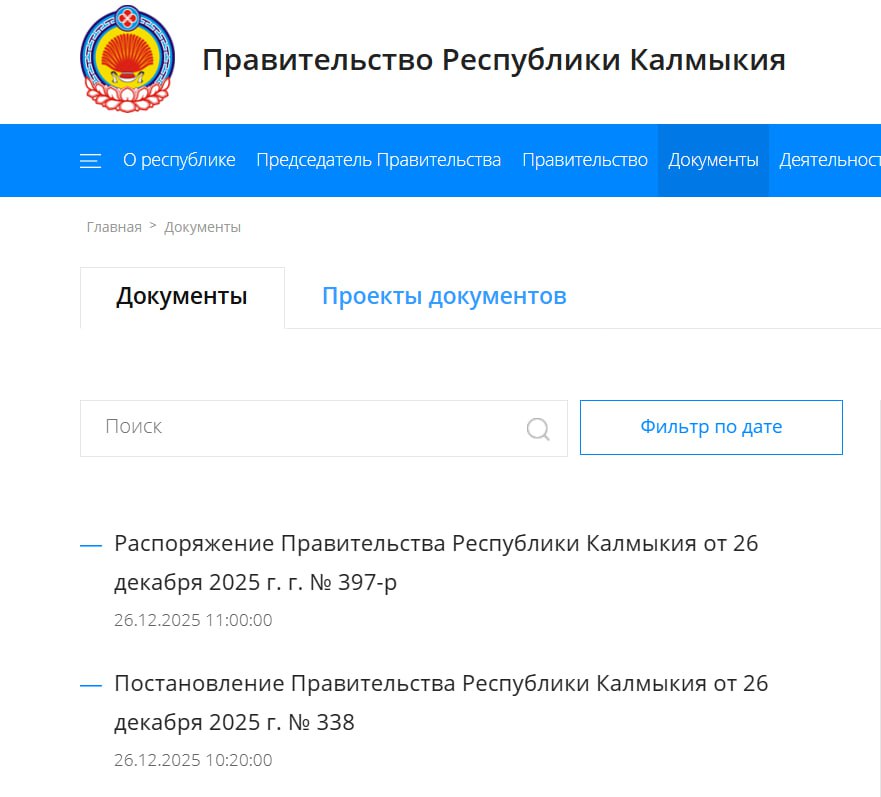
Task: Open the hamburger navigation menu
Action: [x=90, y=161]
